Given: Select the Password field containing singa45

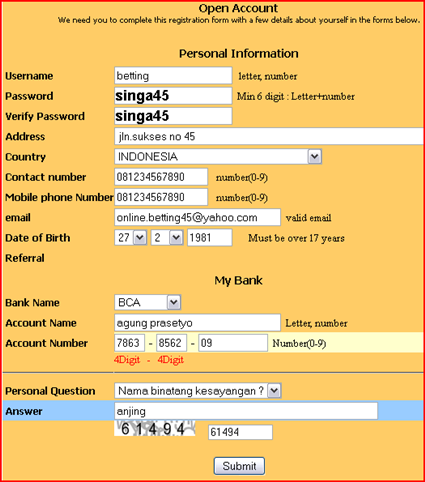Looking at the screenshot, I should coord(173,96).
